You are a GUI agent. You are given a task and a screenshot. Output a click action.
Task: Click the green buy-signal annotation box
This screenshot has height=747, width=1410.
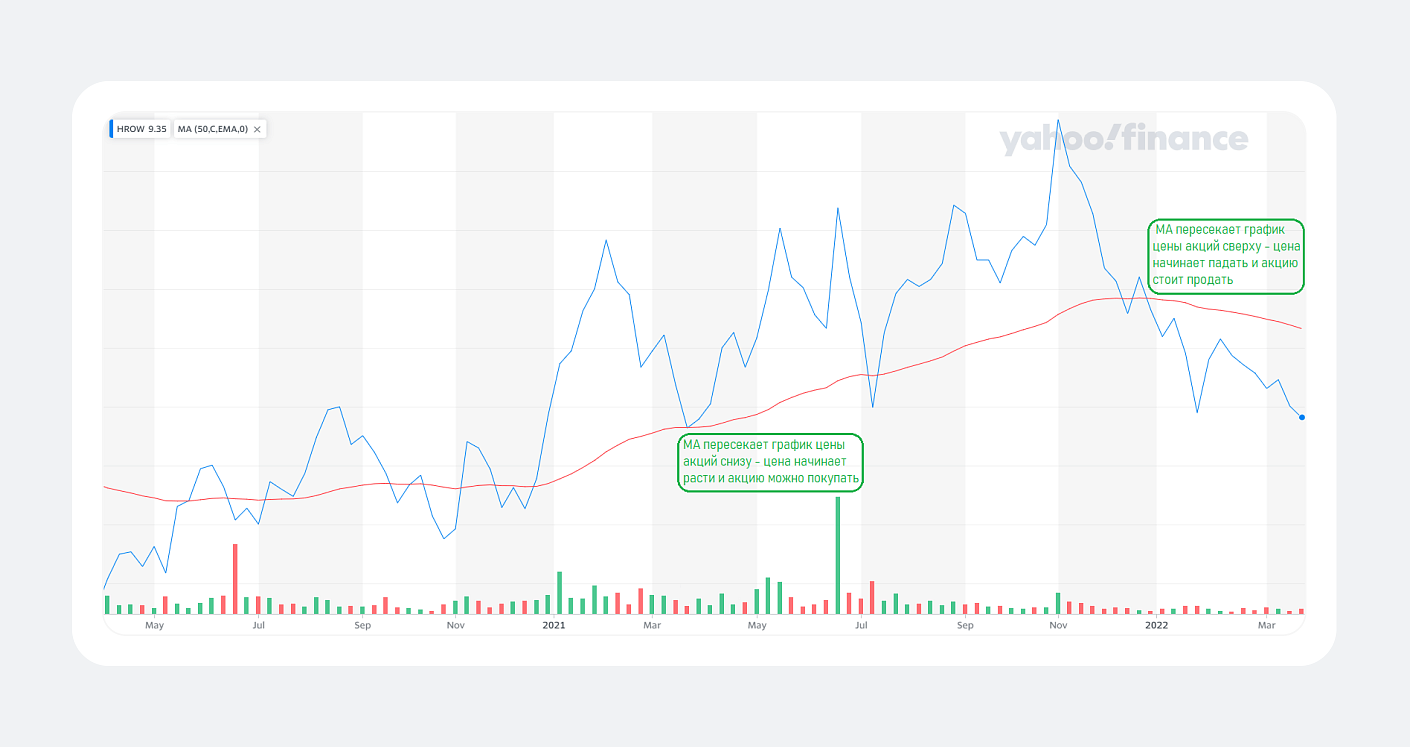[769, 462]
